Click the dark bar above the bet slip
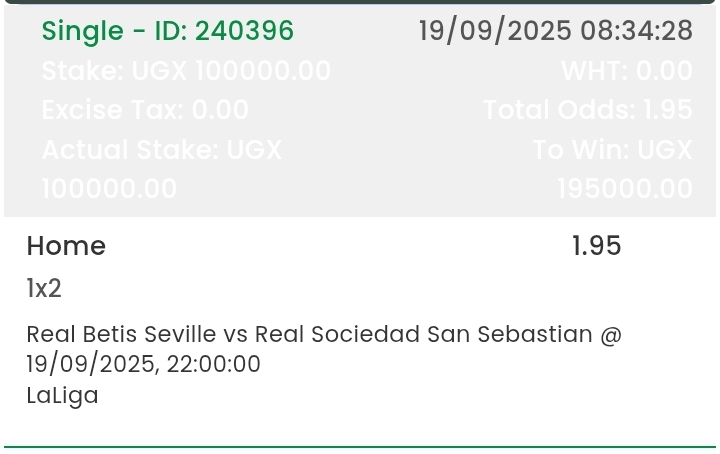 coord(360,2)
